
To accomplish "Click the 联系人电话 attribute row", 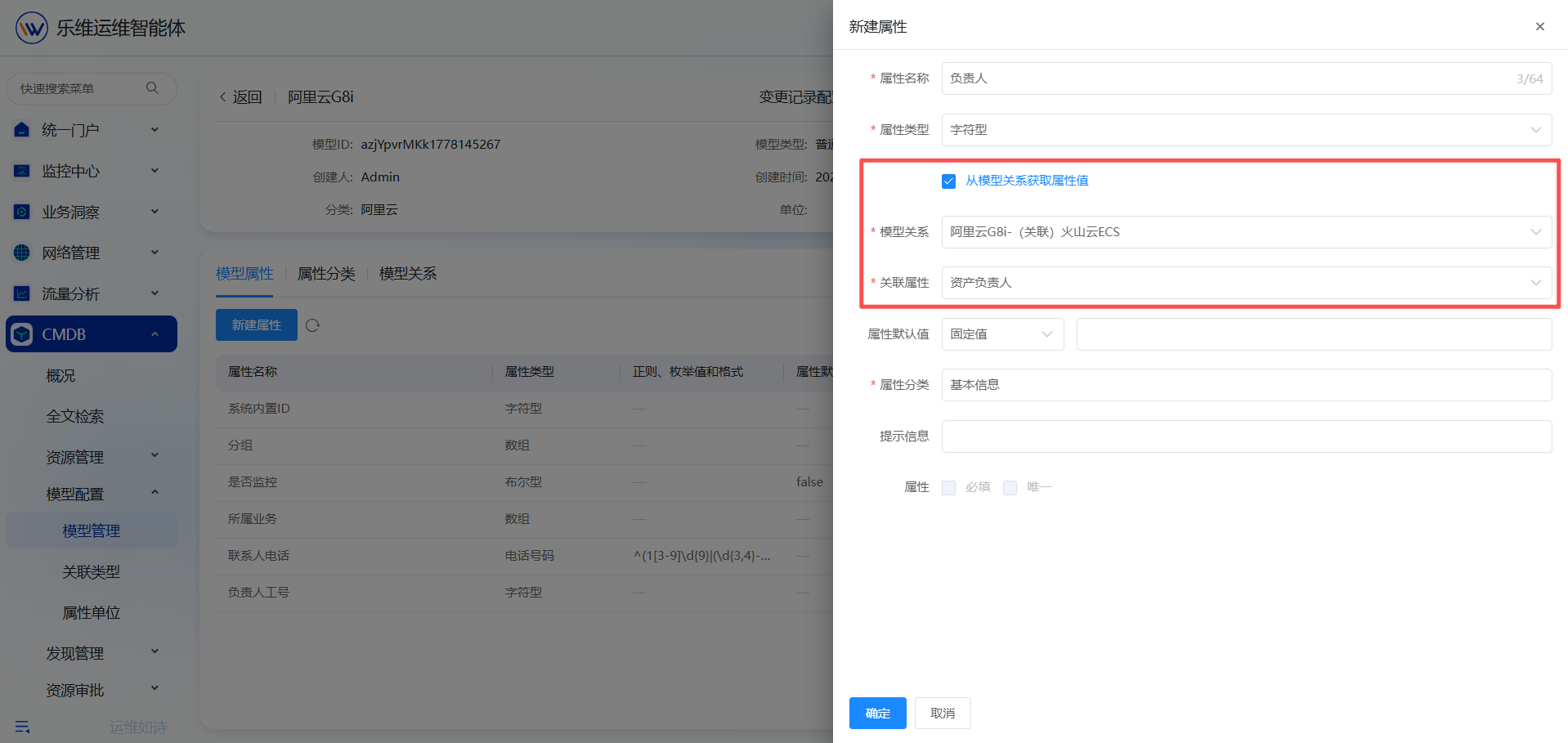I will pos(524,556).
